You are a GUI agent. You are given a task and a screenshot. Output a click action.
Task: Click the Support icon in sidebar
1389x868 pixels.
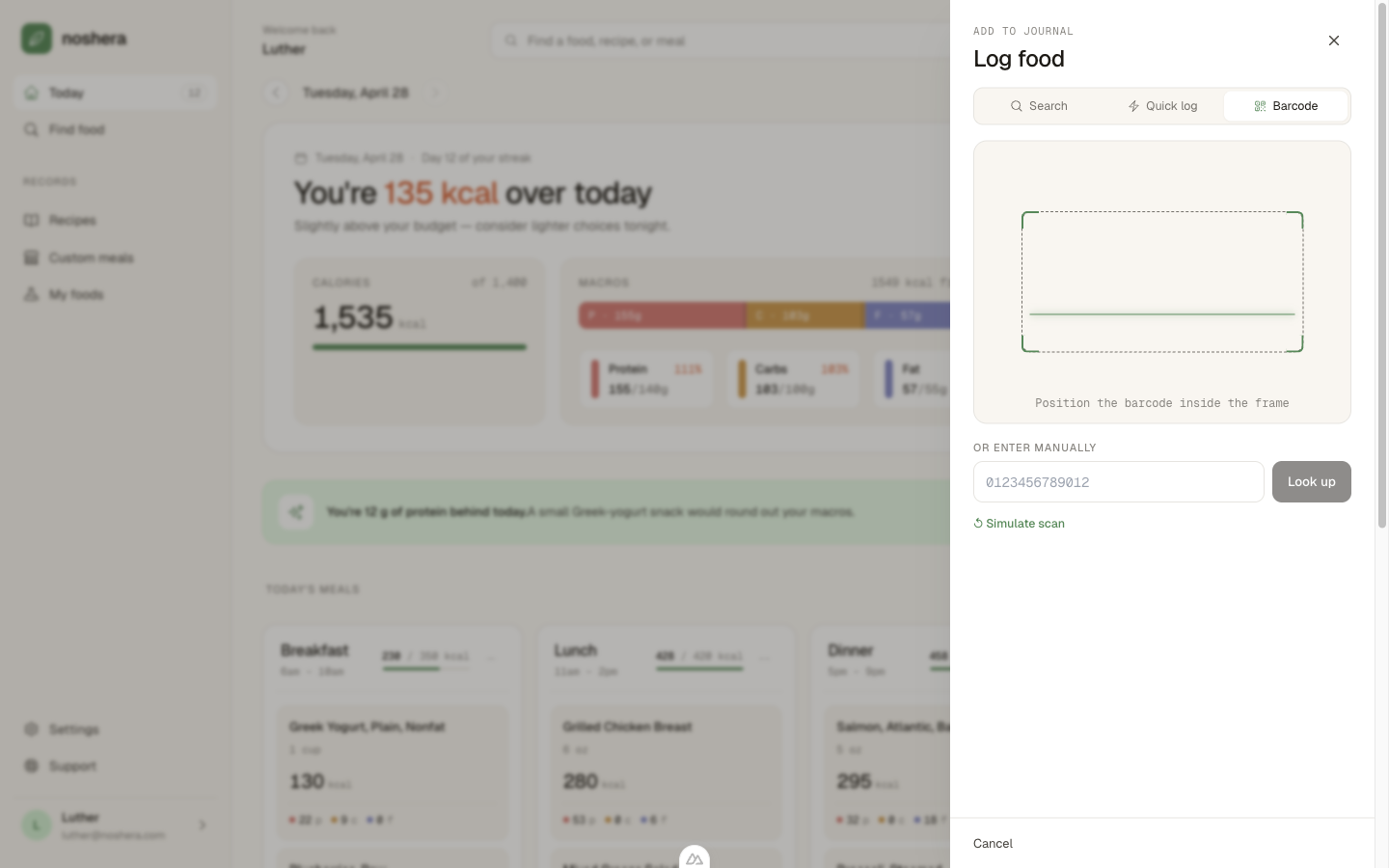(x=31, y=766)
